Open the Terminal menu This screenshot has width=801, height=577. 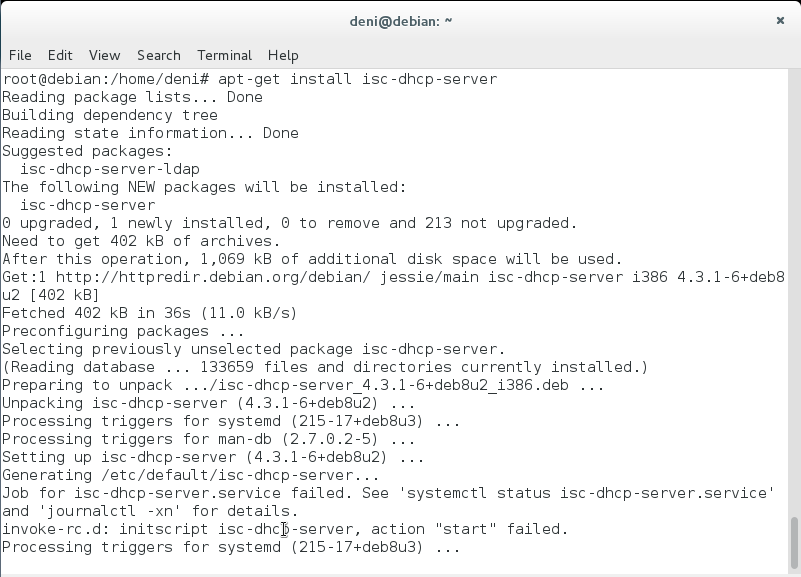tap(224, 55)
